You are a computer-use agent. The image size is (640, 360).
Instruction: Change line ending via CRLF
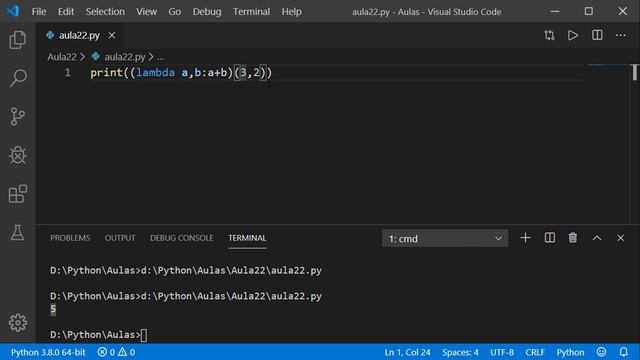[535, 352]
